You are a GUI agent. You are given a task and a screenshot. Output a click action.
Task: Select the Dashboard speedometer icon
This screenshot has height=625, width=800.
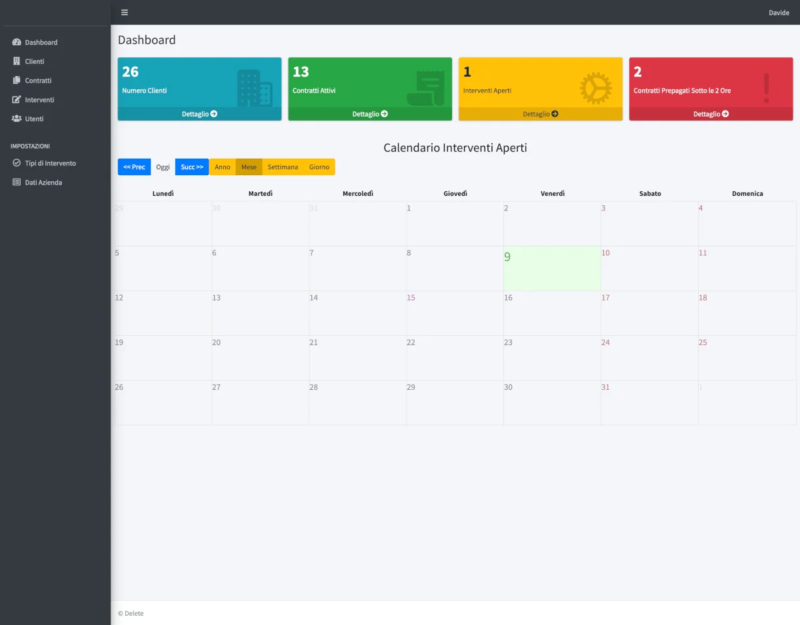[x=17, y=42]
